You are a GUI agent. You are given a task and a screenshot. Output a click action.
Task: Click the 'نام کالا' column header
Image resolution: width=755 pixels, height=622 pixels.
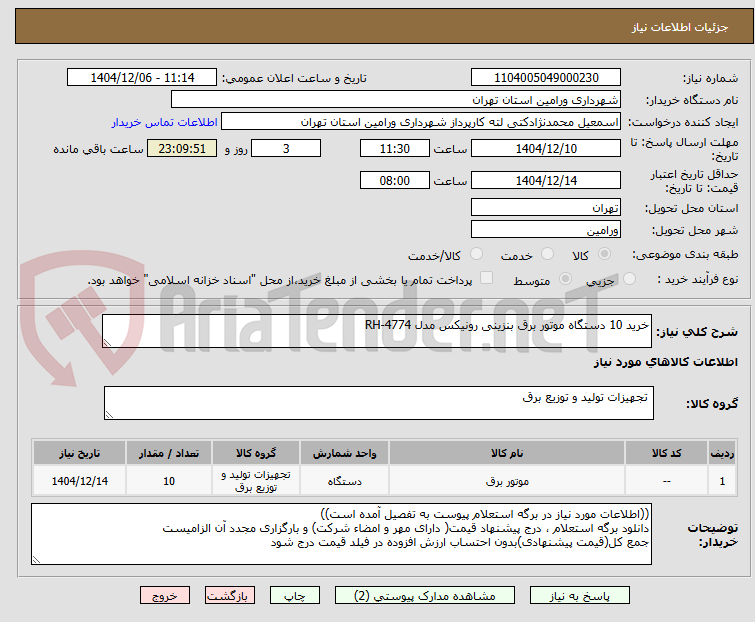[507, 453]
